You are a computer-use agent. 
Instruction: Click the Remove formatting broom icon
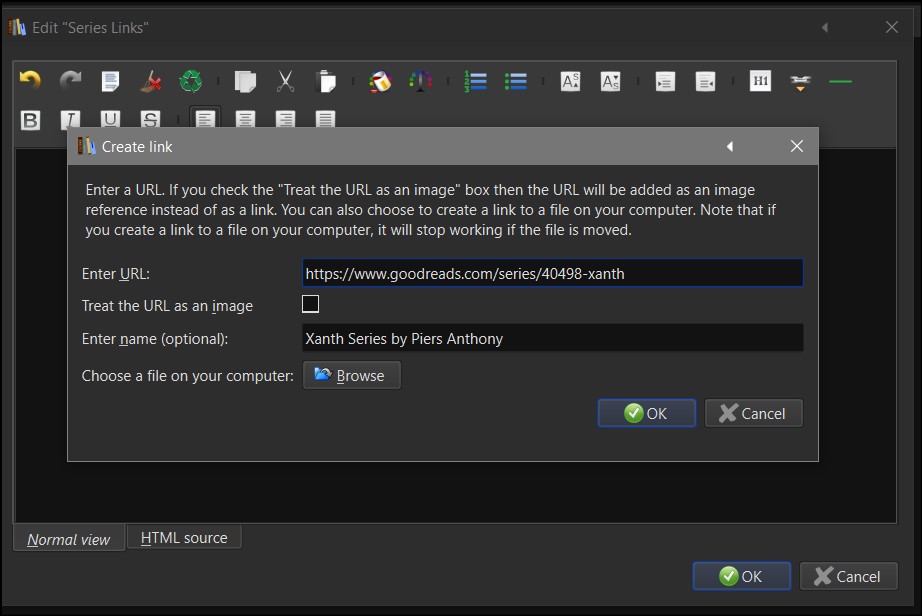click(x=151, y=81)
